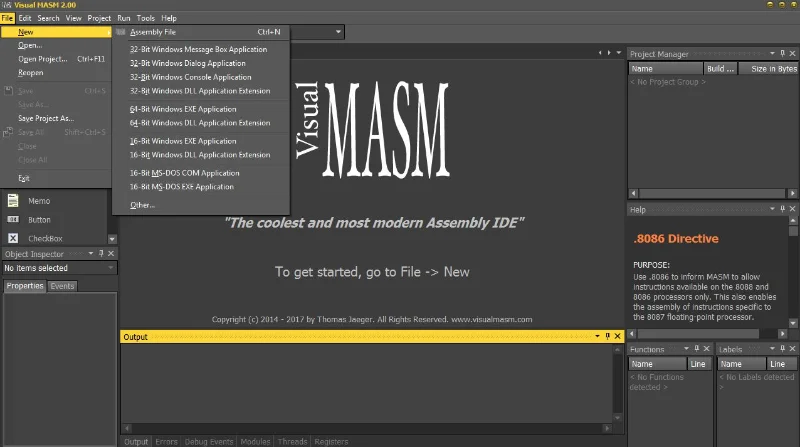This screenshot has width=800, height=447.
Task: Click the Build column header
Action: click(720, 69)
